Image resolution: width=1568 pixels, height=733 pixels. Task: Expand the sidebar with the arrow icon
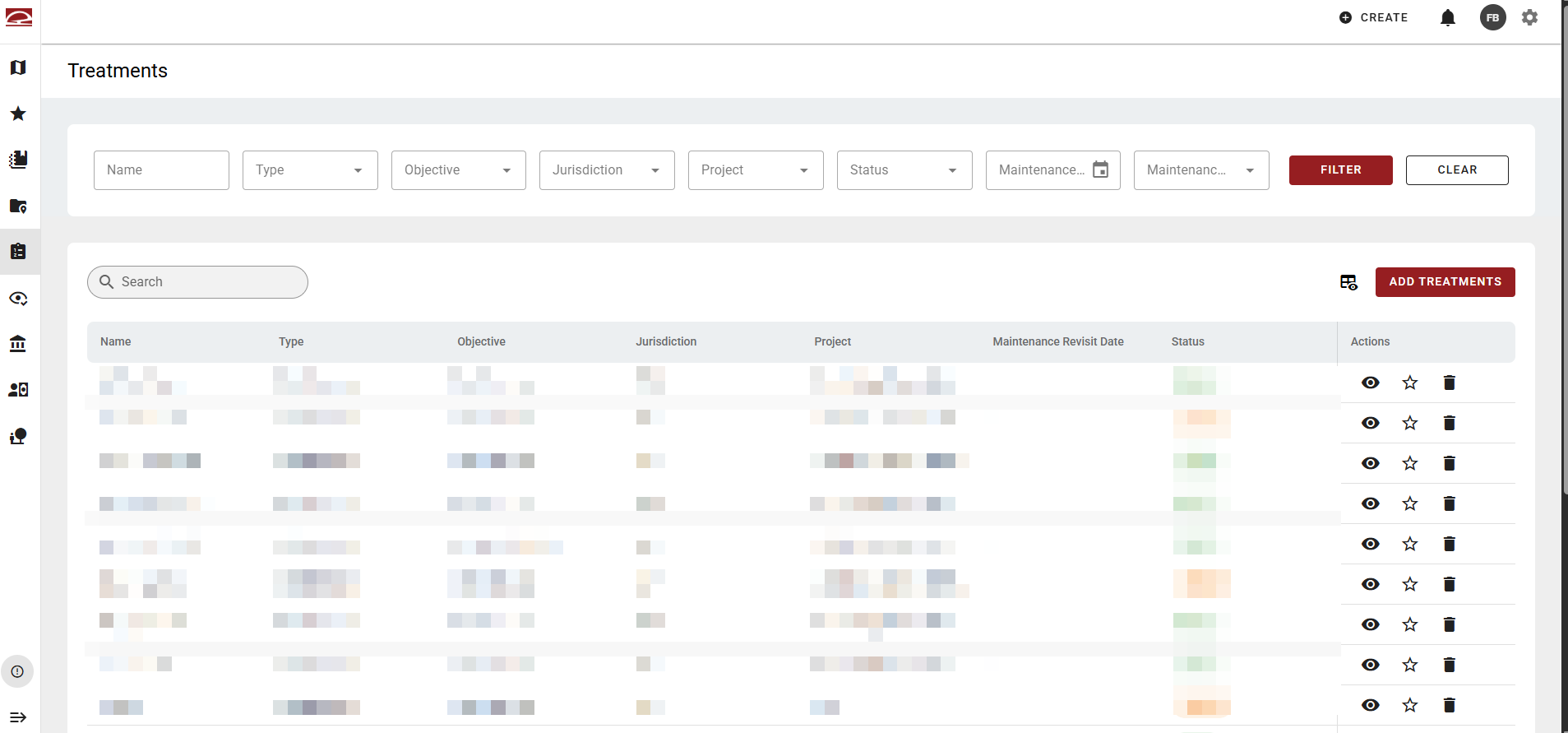click(18, 717)
